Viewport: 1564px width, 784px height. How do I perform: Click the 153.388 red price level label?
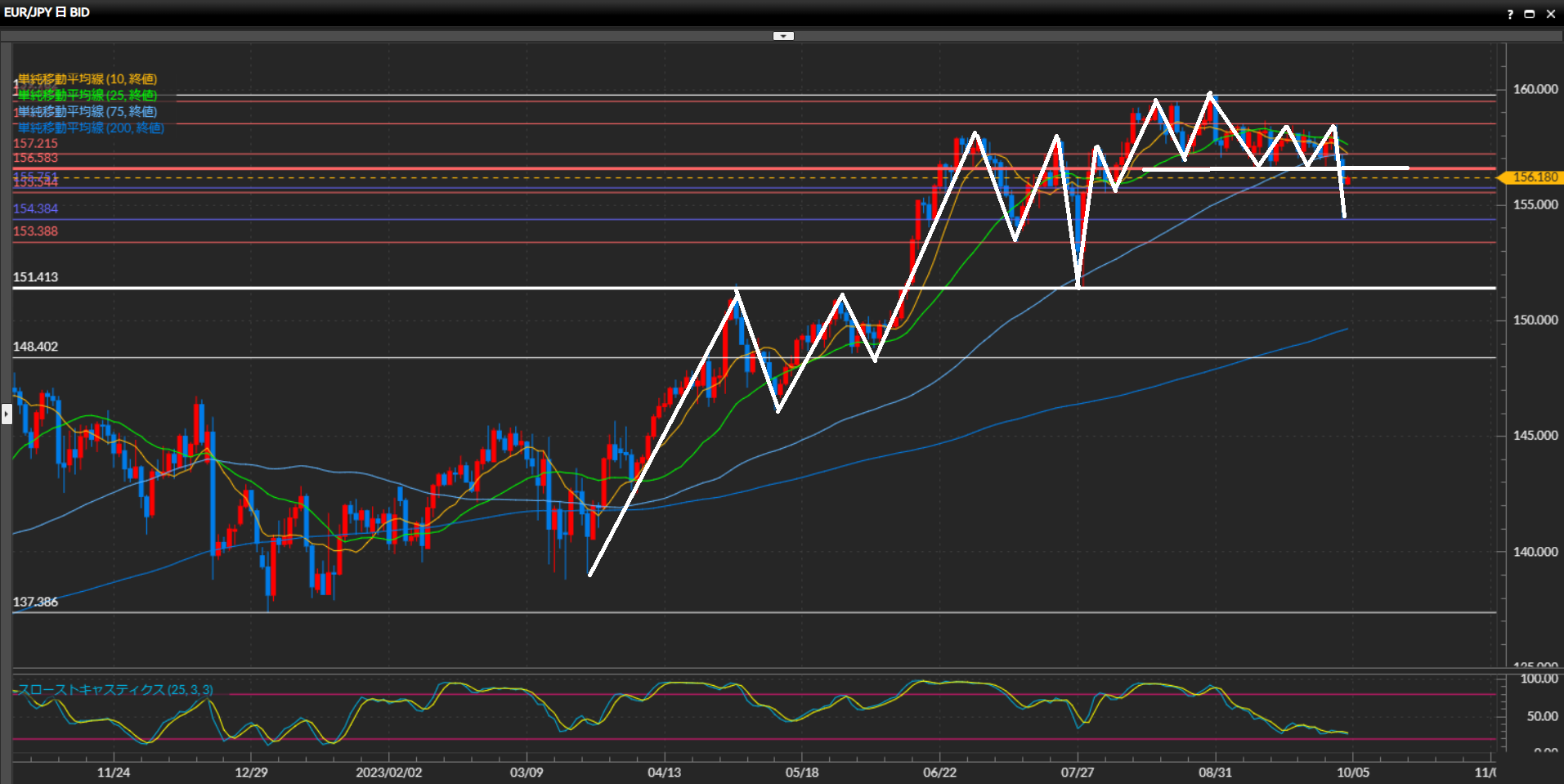coord(35,231)
